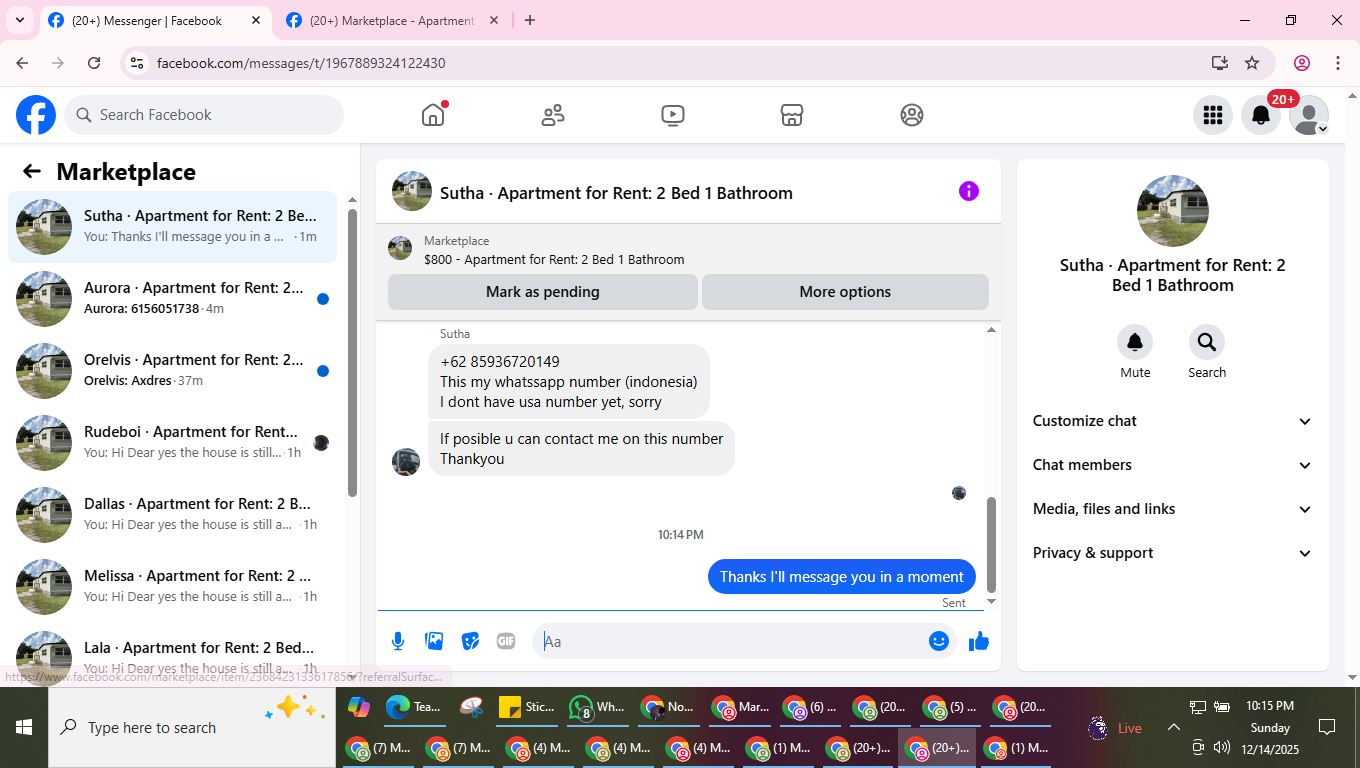This screenshot has width=1360, height=768.
Task: Open the Aurora conversation in list
Action: click(x=173, y=299)
